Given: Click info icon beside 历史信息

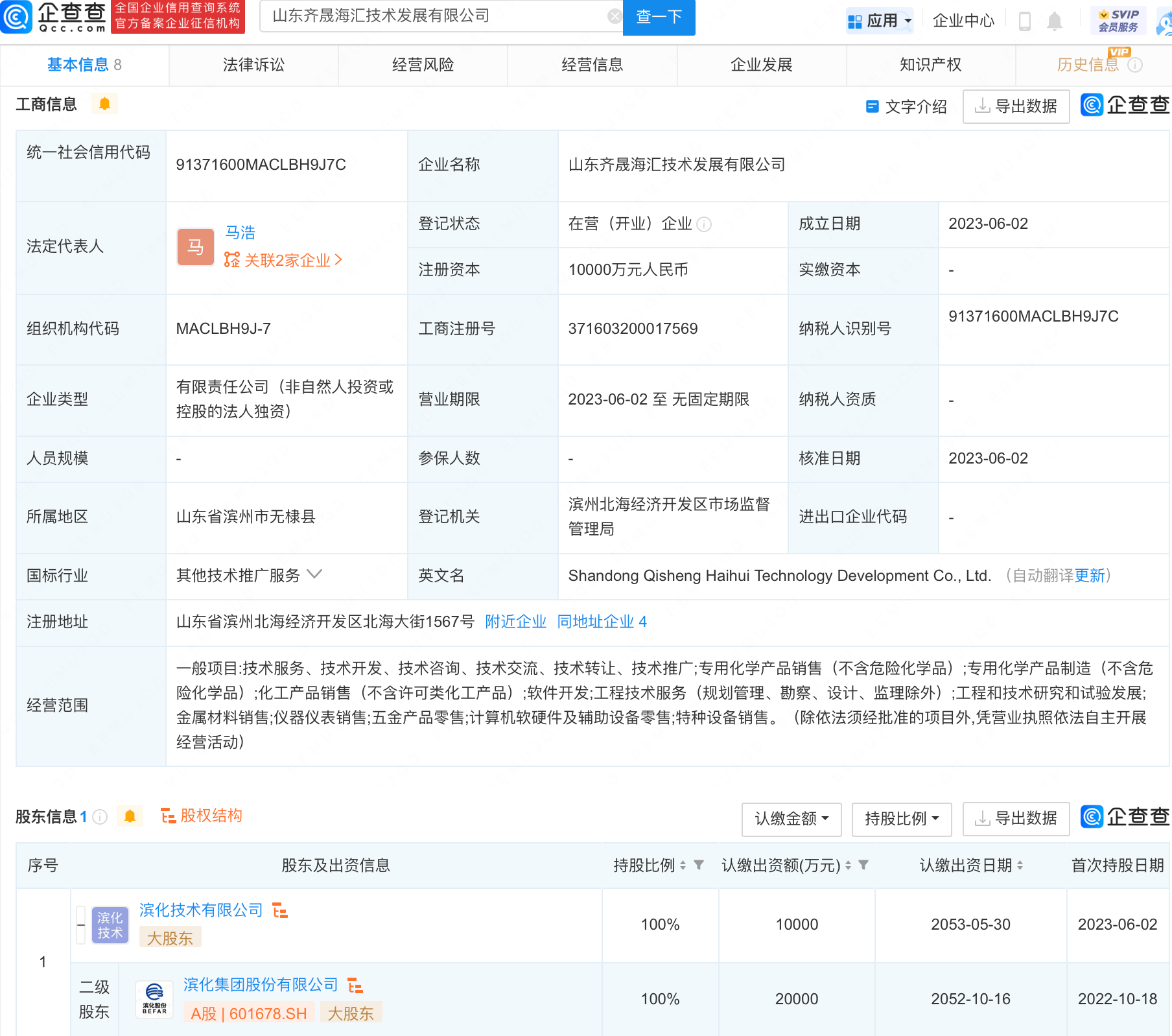Looking at the screenshot, I should [1135, 65].
